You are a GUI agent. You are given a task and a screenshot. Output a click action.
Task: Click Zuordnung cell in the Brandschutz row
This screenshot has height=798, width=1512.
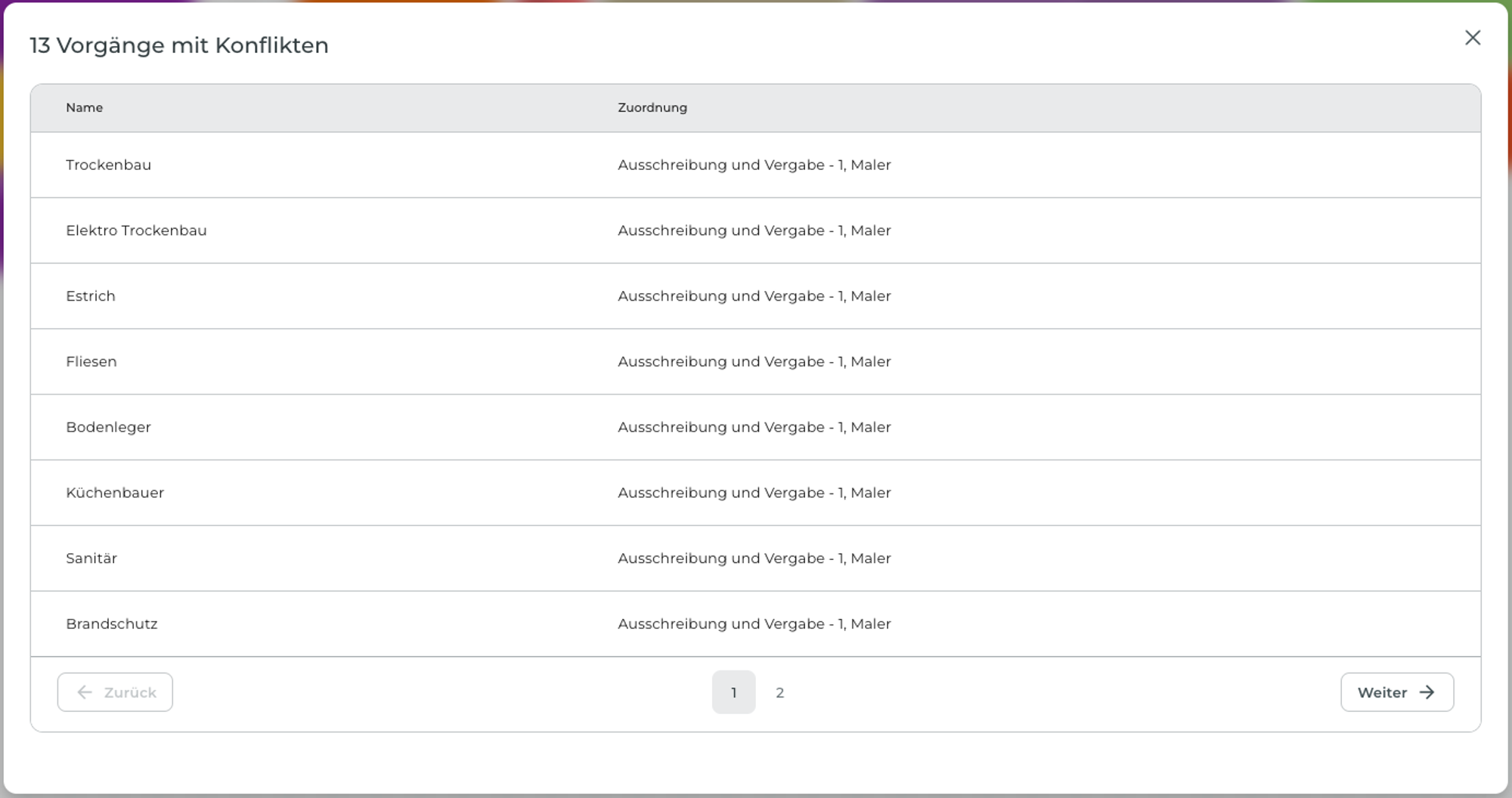click(754, 623)
